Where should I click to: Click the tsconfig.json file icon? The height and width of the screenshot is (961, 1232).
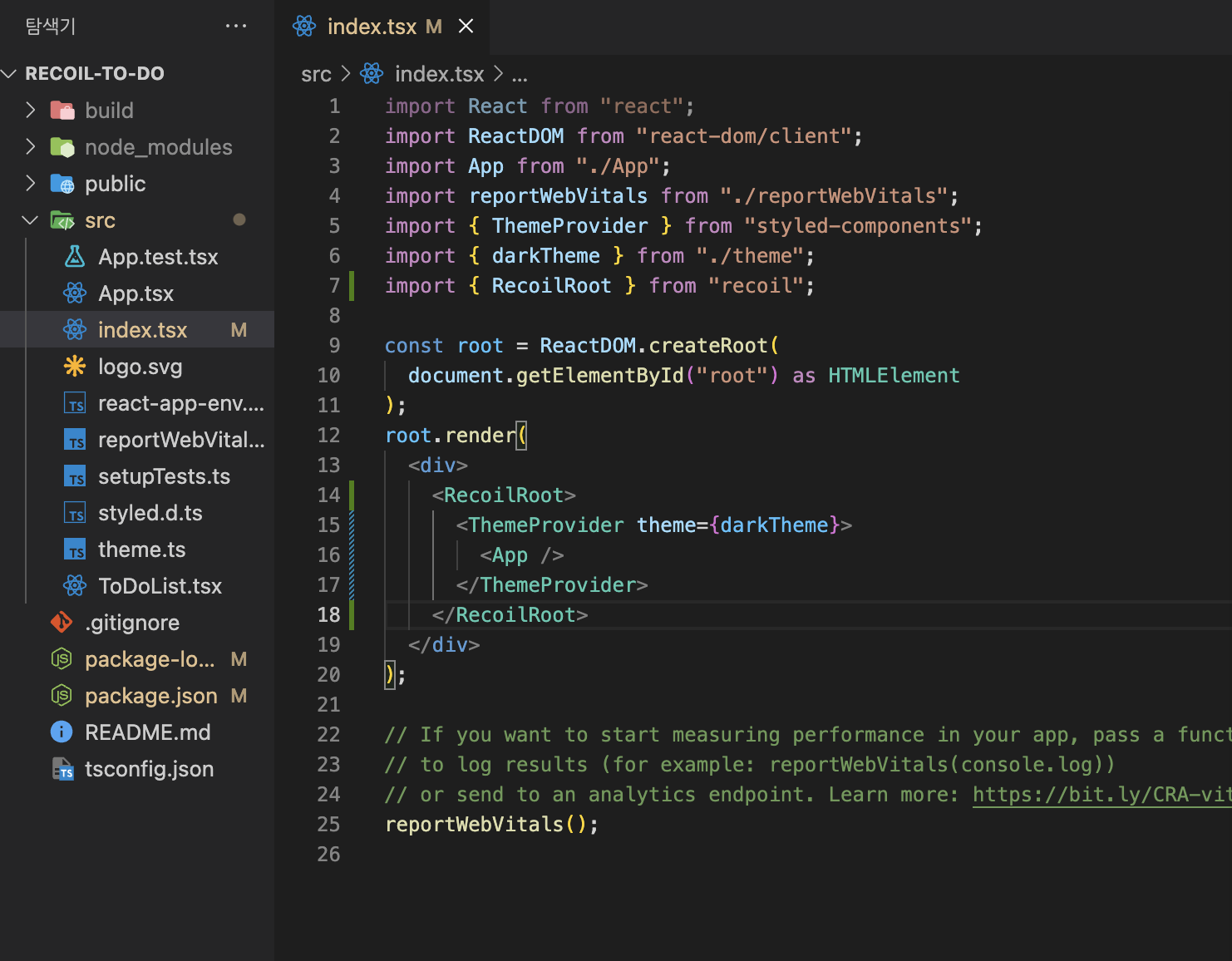tap(62, 769)
